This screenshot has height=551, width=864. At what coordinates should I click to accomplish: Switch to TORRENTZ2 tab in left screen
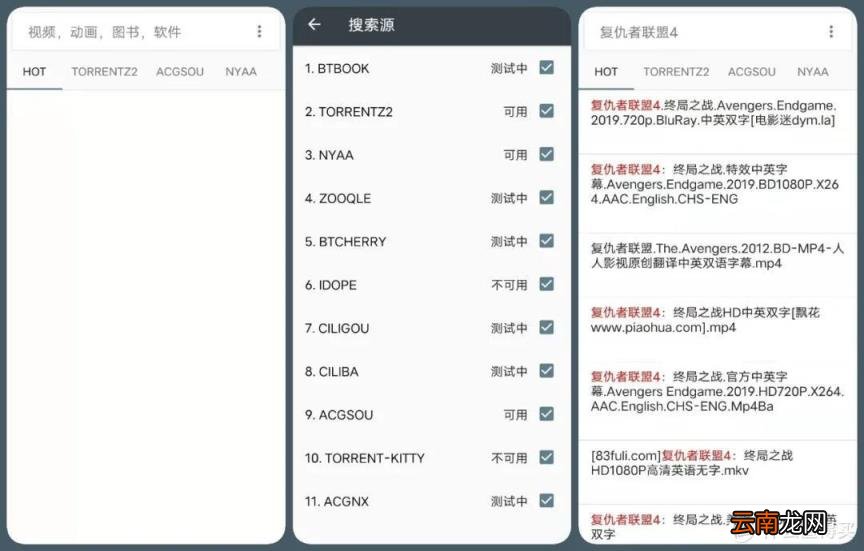tap(104, 72)
